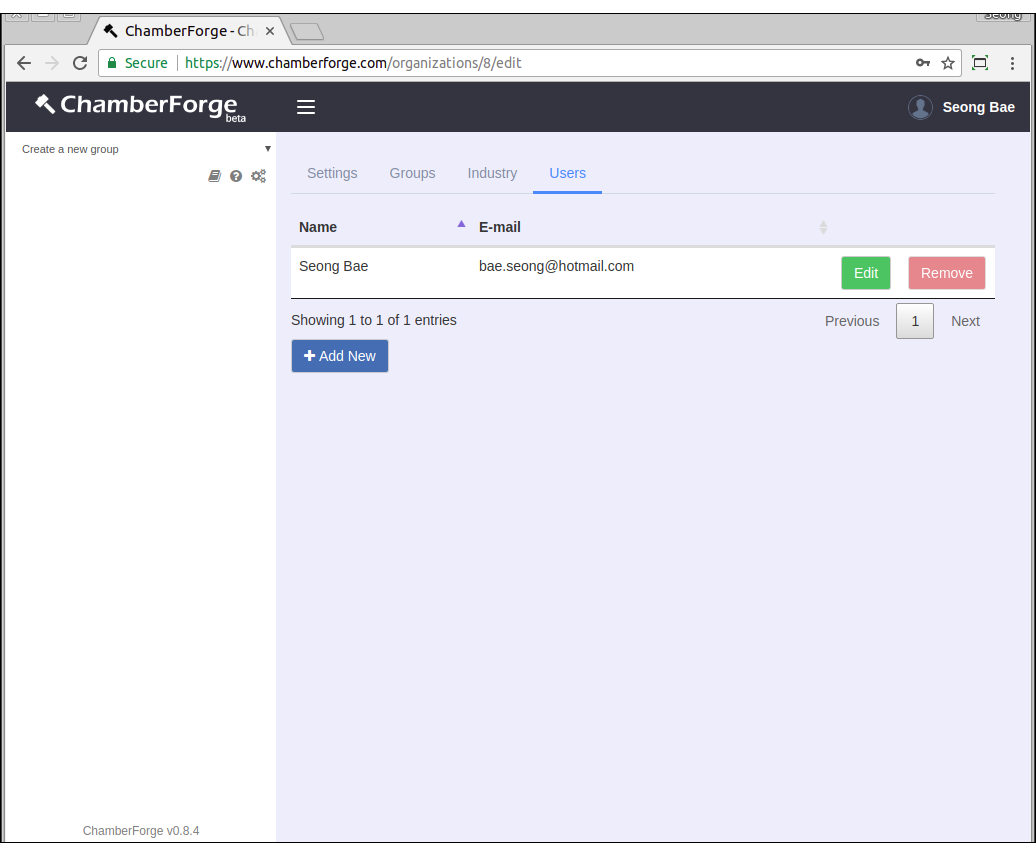Open the Groups tab

click(412, 173)
